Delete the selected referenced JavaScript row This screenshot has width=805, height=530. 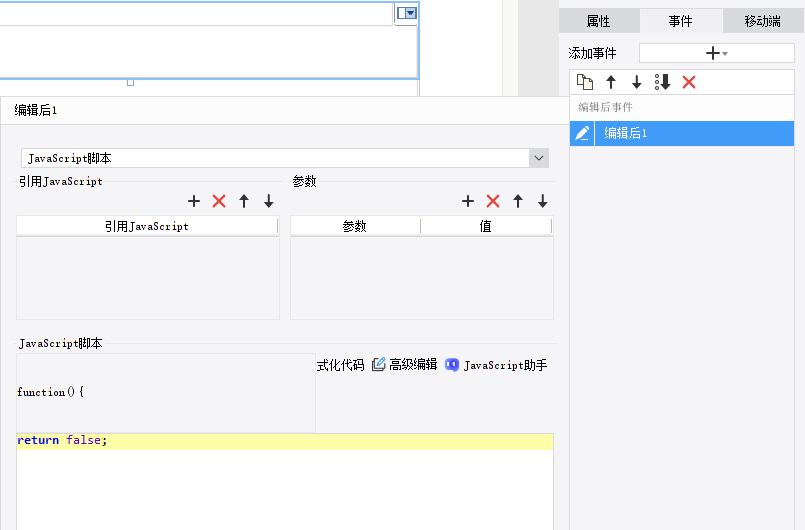click(x=219, y=201)
